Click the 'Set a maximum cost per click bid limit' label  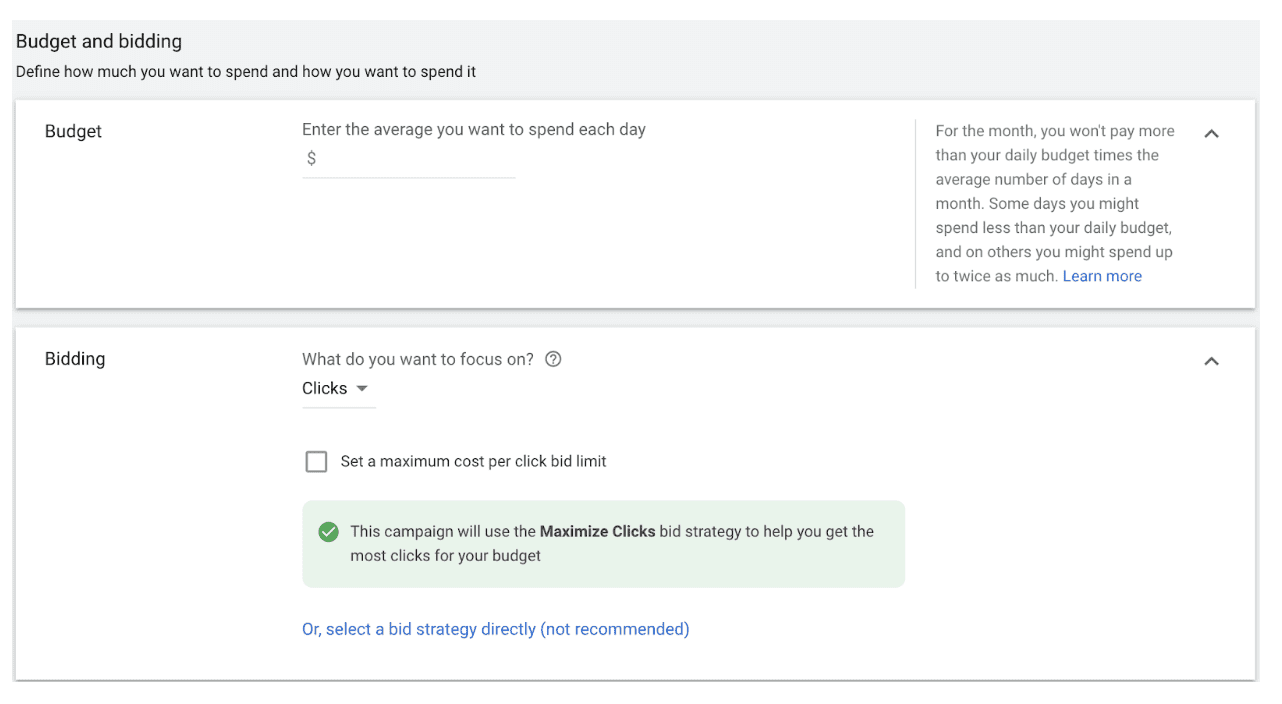(474, 461)
